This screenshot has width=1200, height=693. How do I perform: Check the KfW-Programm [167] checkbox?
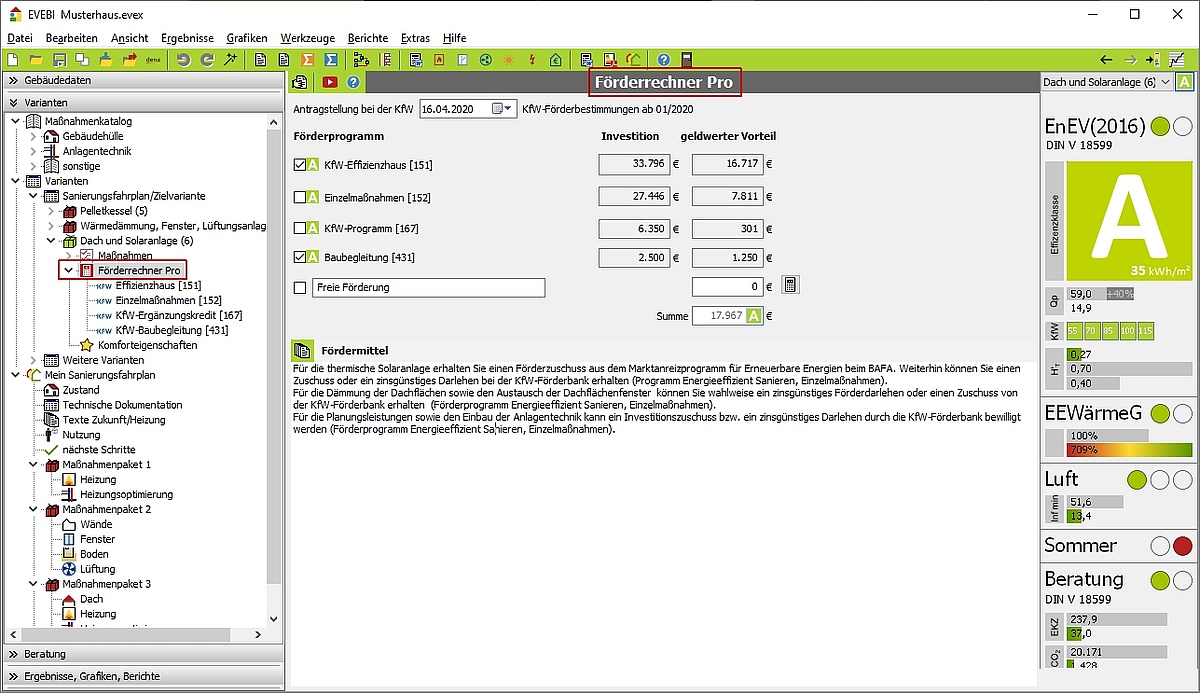click(300, 228)
